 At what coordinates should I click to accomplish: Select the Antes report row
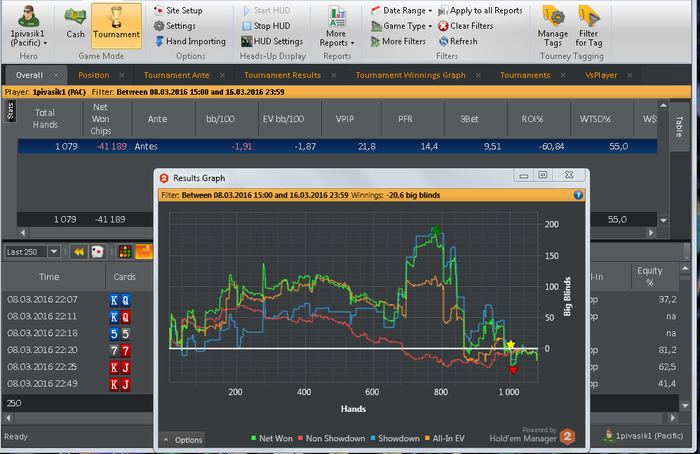click(x=337, y=146)
